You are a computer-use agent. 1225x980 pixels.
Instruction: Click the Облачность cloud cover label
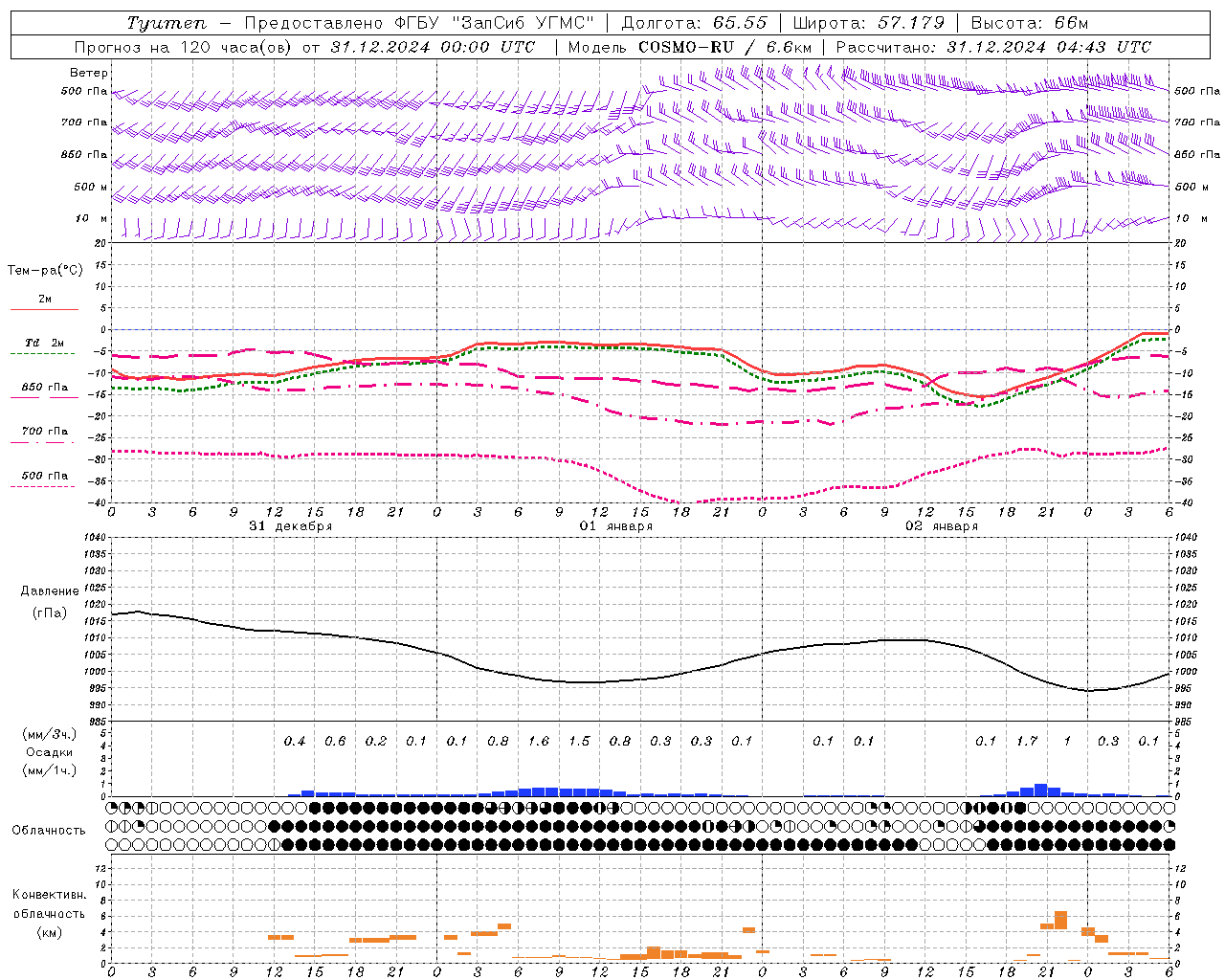click(x=49, y=831)
